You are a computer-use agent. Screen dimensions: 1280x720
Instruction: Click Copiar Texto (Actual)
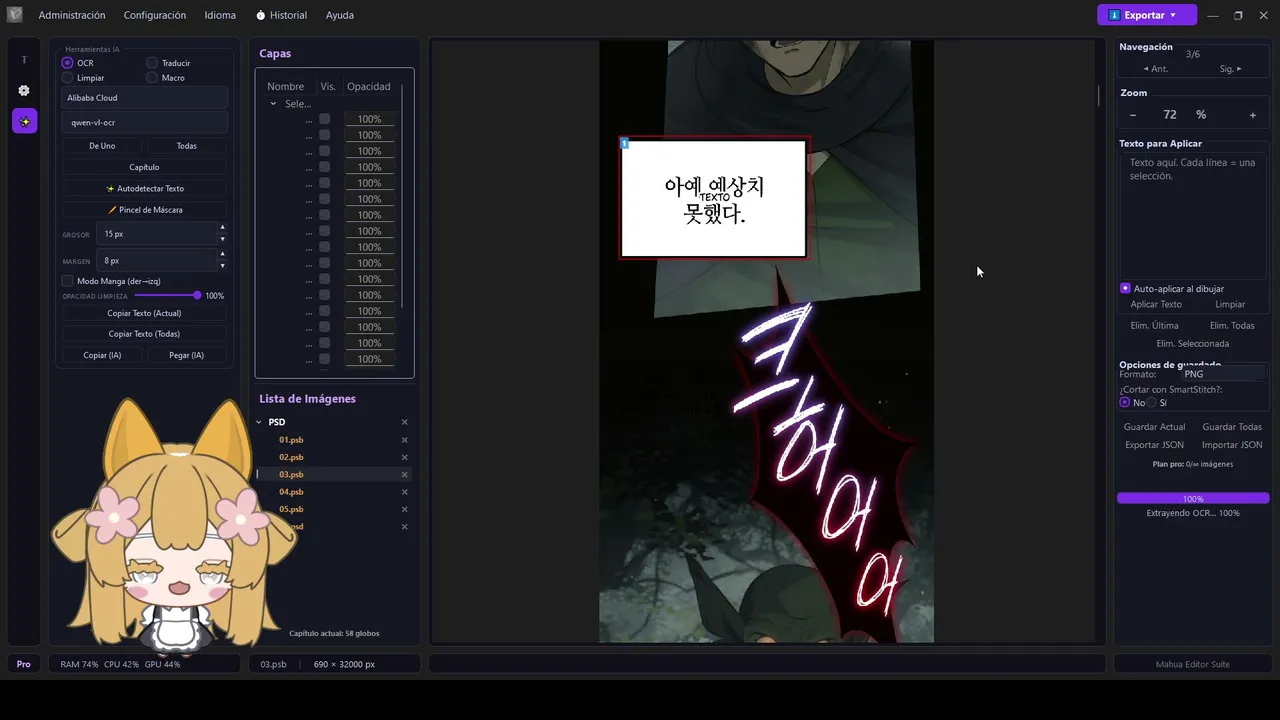[x=144, y=313]
